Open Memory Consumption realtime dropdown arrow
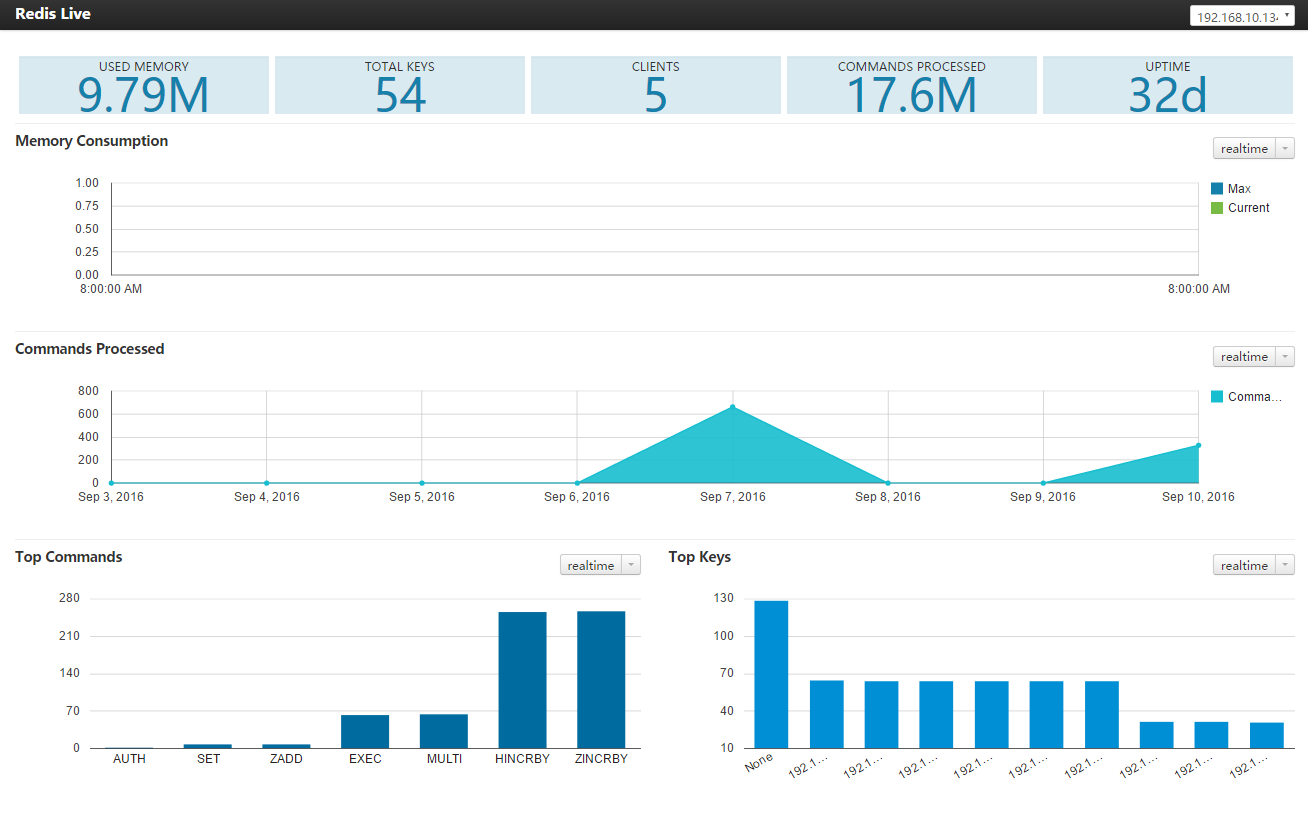Screen dimensions: 1308x821 point(1286,149)
